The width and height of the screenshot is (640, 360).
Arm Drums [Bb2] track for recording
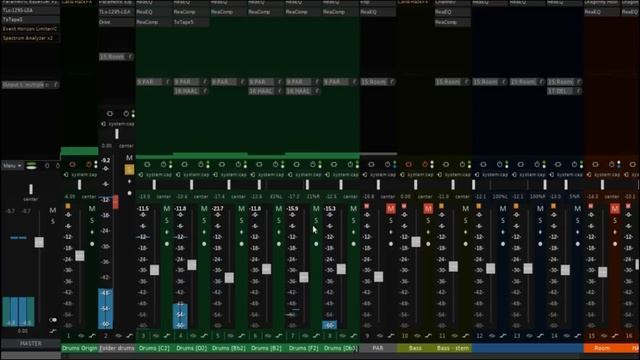click(222, 164)
